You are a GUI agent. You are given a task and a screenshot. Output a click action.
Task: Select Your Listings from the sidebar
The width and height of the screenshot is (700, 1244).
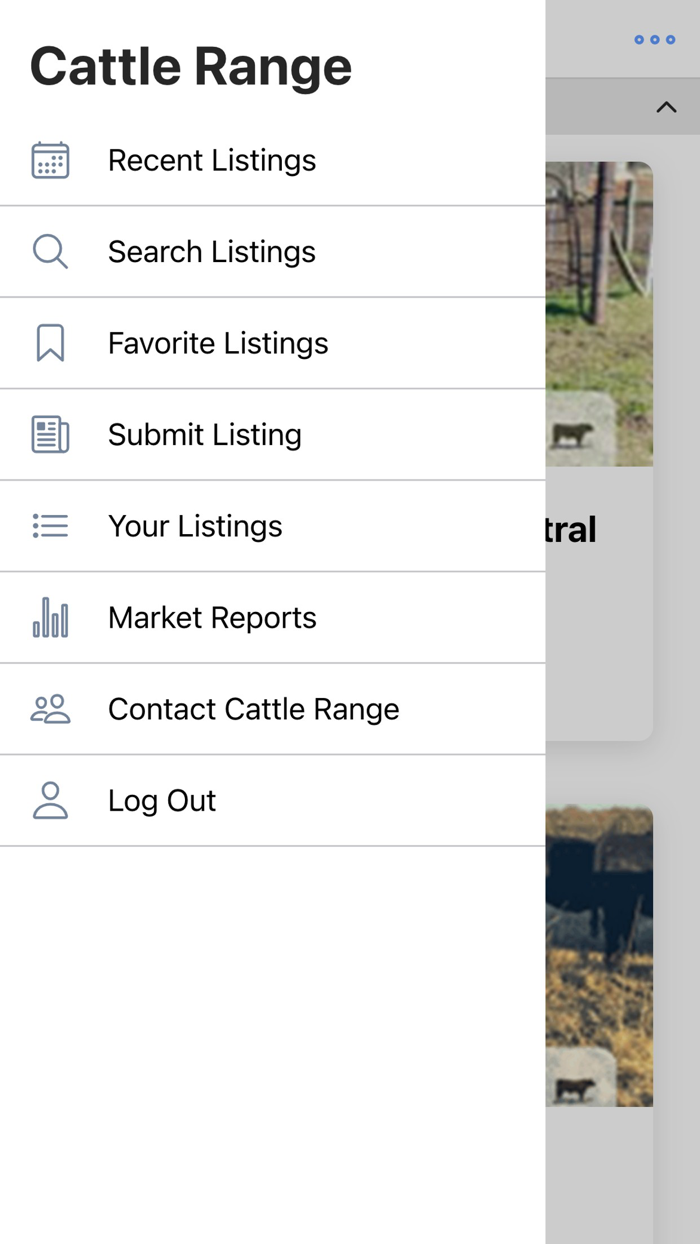[195, 526]
